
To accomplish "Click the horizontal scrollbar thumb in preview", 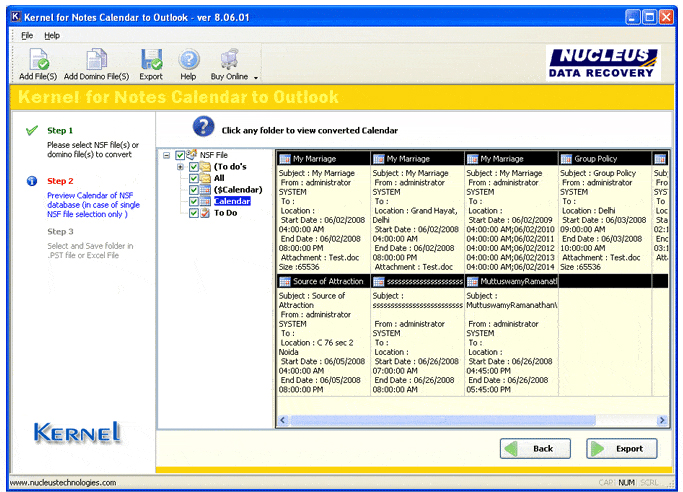I will (x=443, y=420).
